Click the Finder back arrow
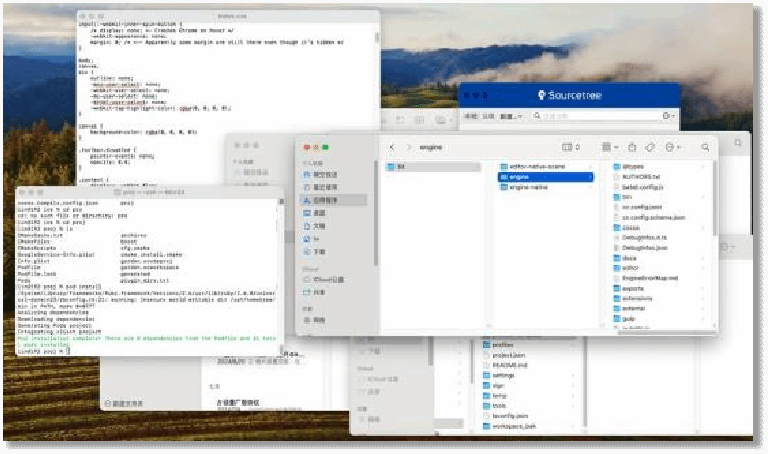Screen dimensions: 768x454 392,147
